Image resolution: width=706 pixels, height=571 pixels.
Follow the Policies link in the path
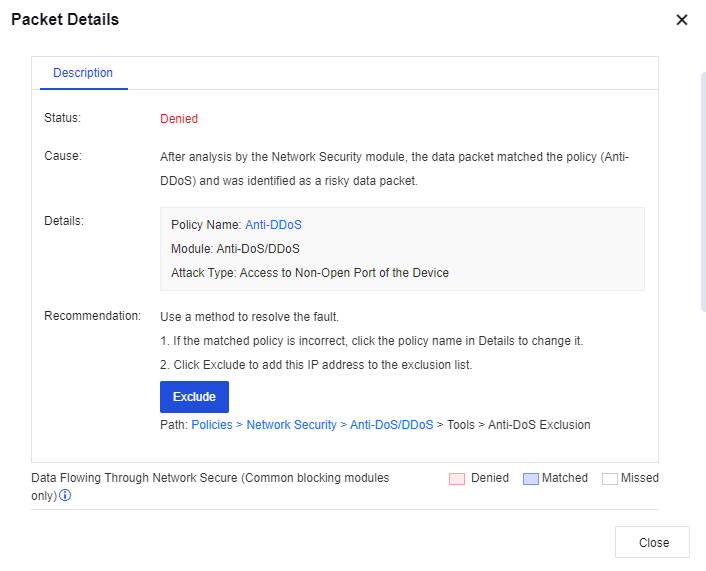tap(212, 424)
